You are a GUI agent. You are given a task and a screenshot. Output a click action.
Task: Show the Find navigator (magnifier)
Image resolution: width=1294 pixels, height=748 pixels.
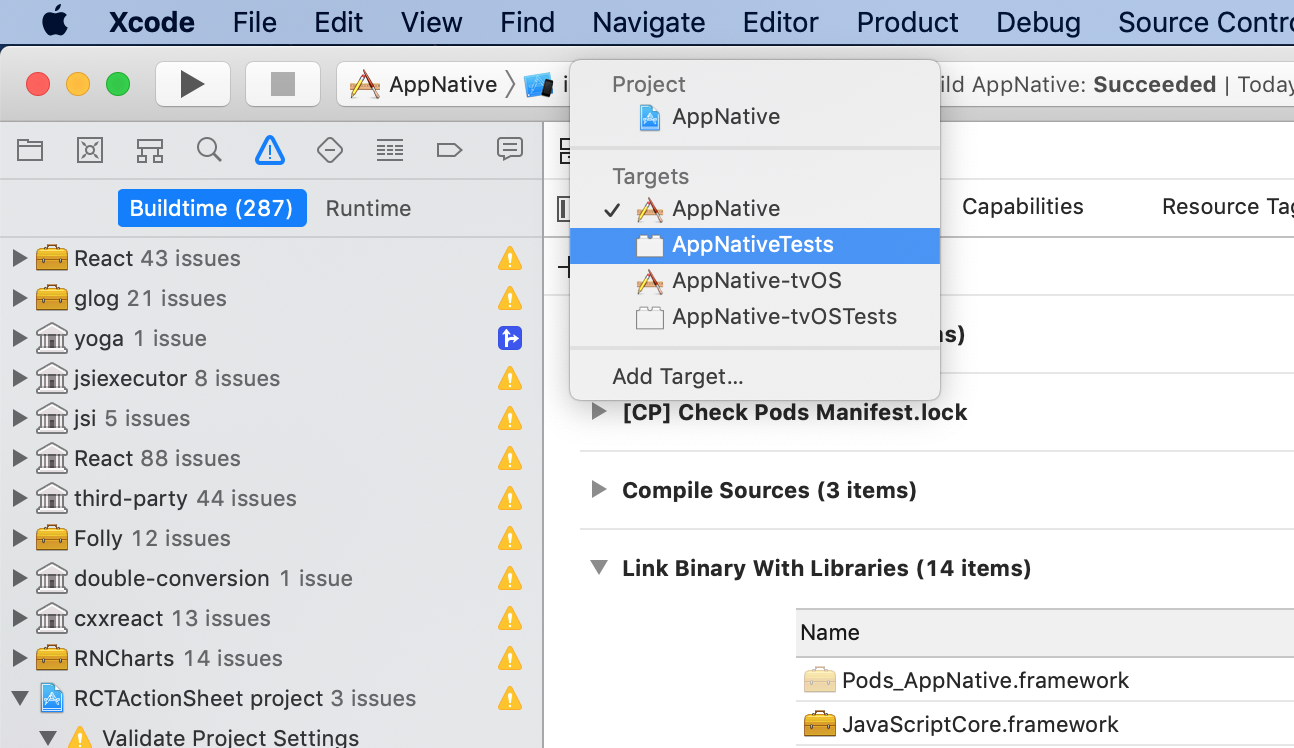coord(209,150)
